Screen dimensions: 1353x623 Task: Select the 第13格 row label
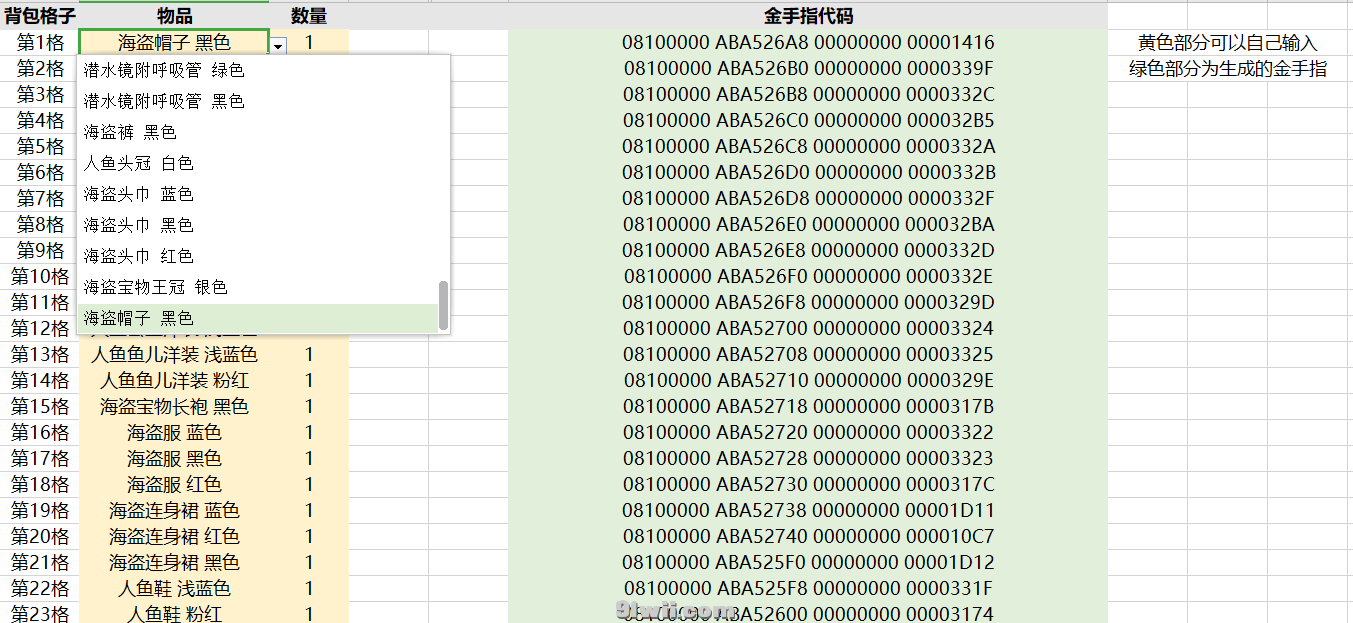pos(40,354)
